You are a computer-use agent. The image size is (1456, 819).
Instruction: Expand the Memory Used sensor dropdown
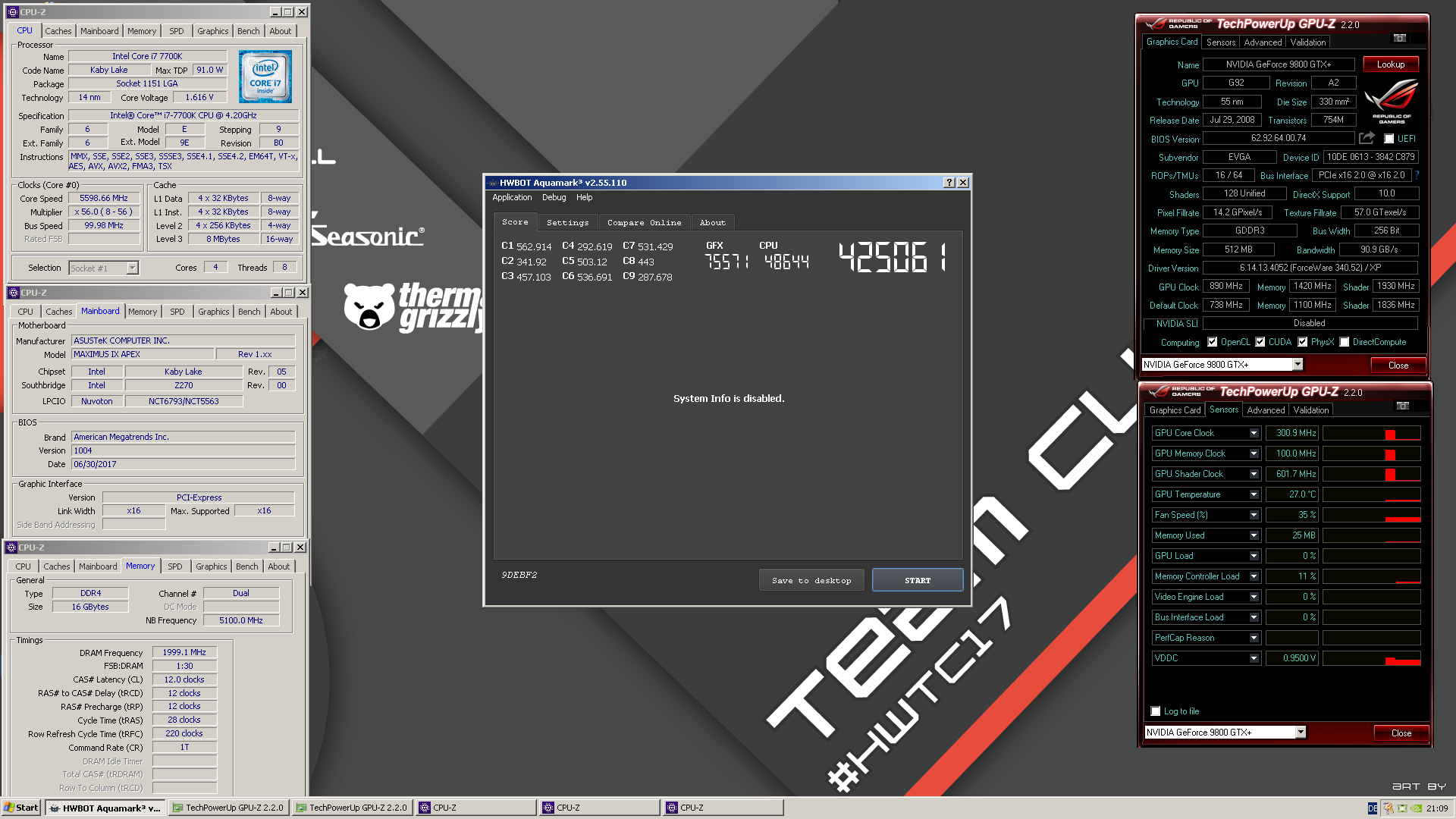1254,535
